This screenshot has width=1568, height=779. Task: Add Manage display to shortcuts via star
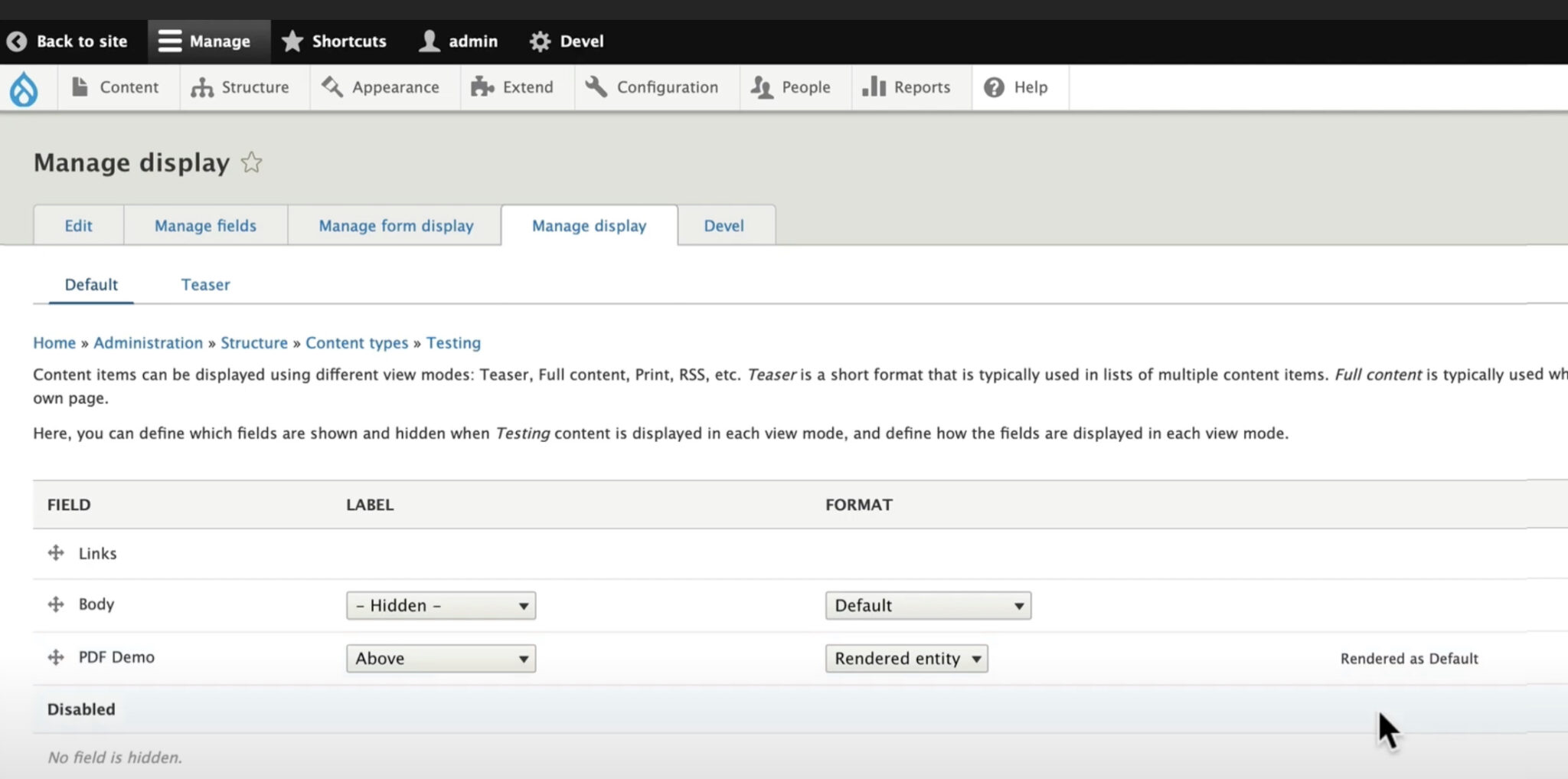tap(251, 162)
